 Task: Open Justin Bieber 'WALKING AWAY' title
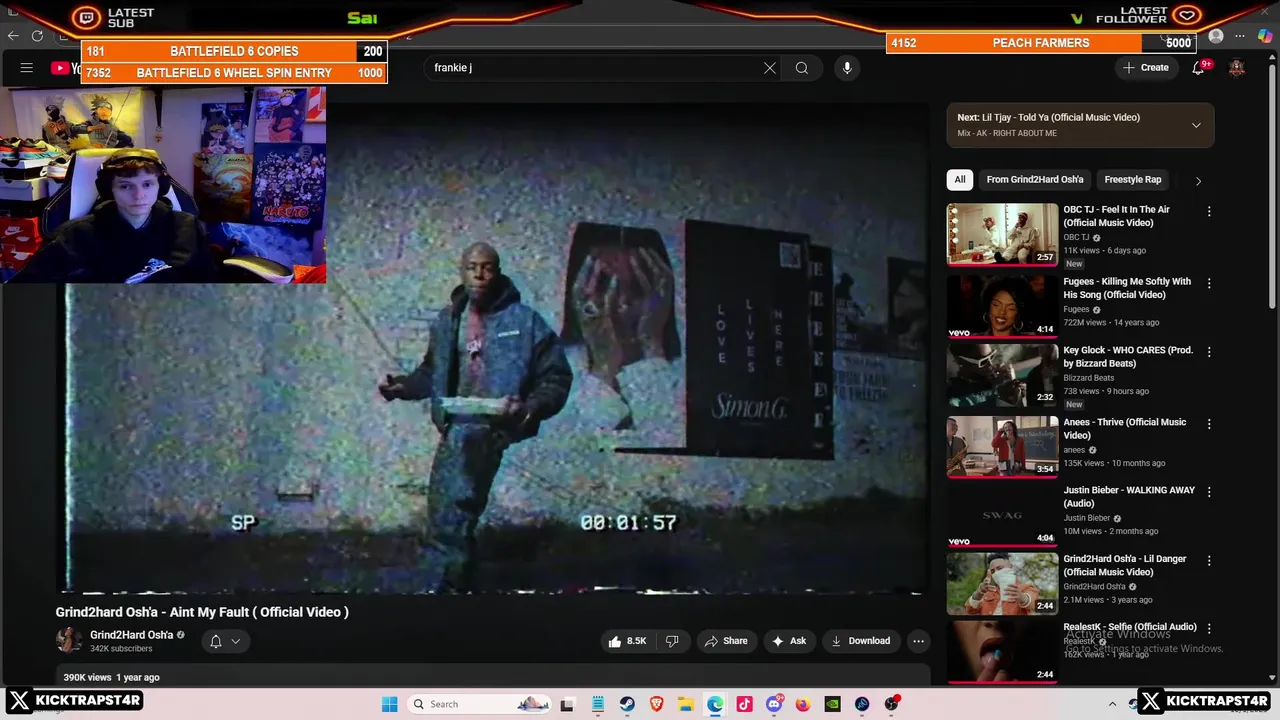click(x=1129, y=497)
